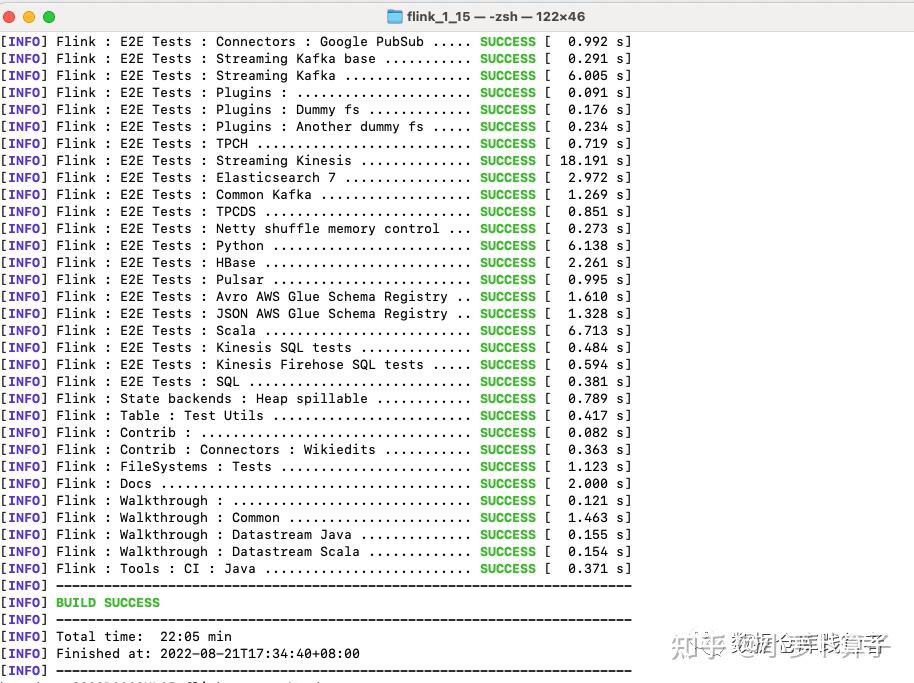
Task: Click the red close button
Action: coord(10,15)
